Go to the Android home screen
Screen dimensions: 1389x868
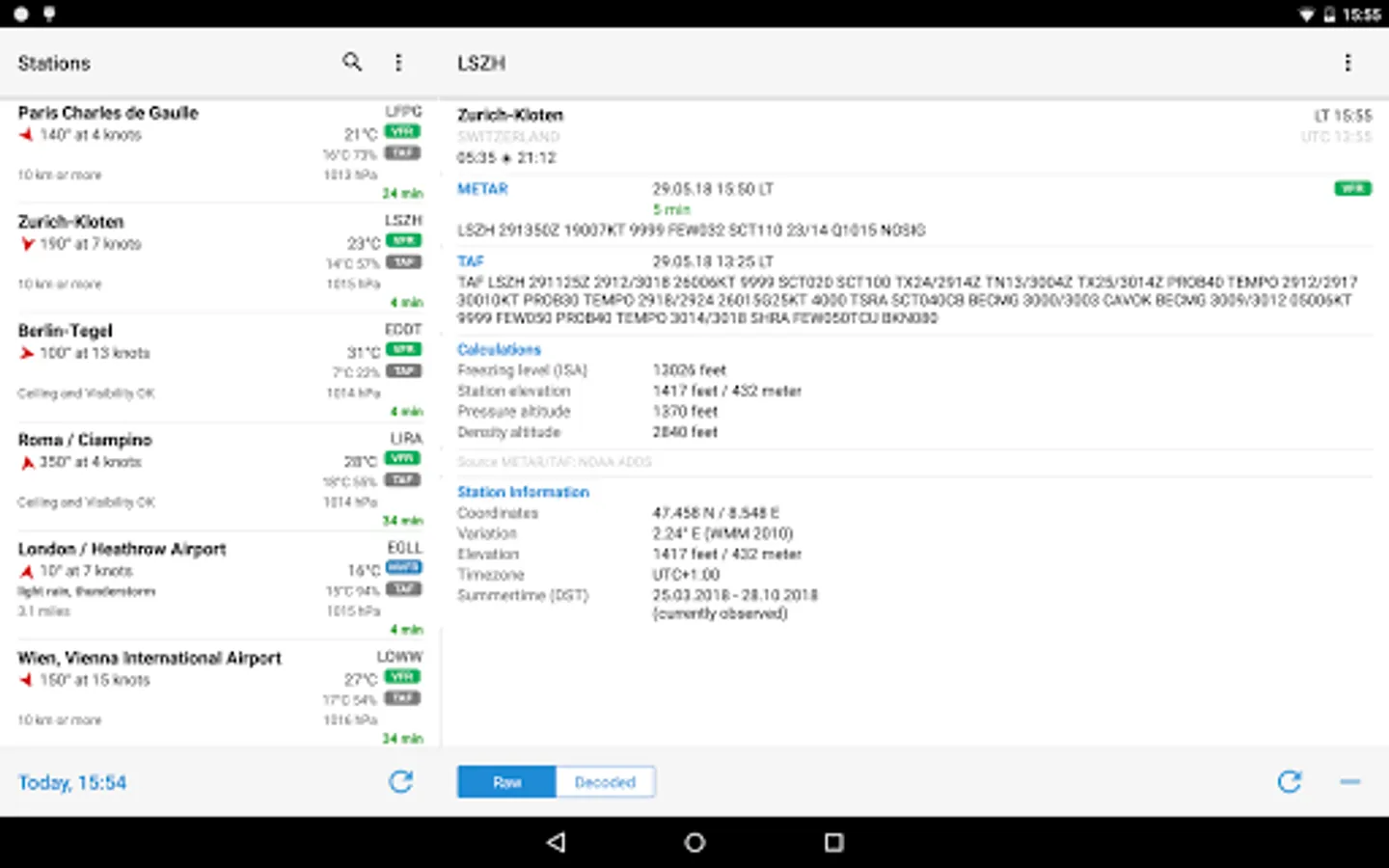[x=694, y=842]
